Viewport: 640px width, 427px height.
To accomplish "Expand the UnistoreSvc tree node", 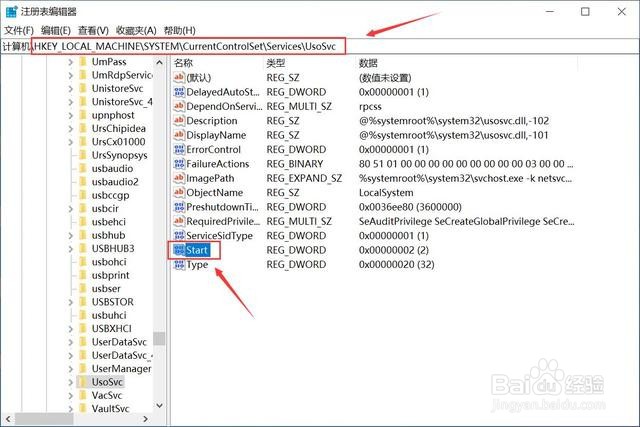I will click(71, 89).
